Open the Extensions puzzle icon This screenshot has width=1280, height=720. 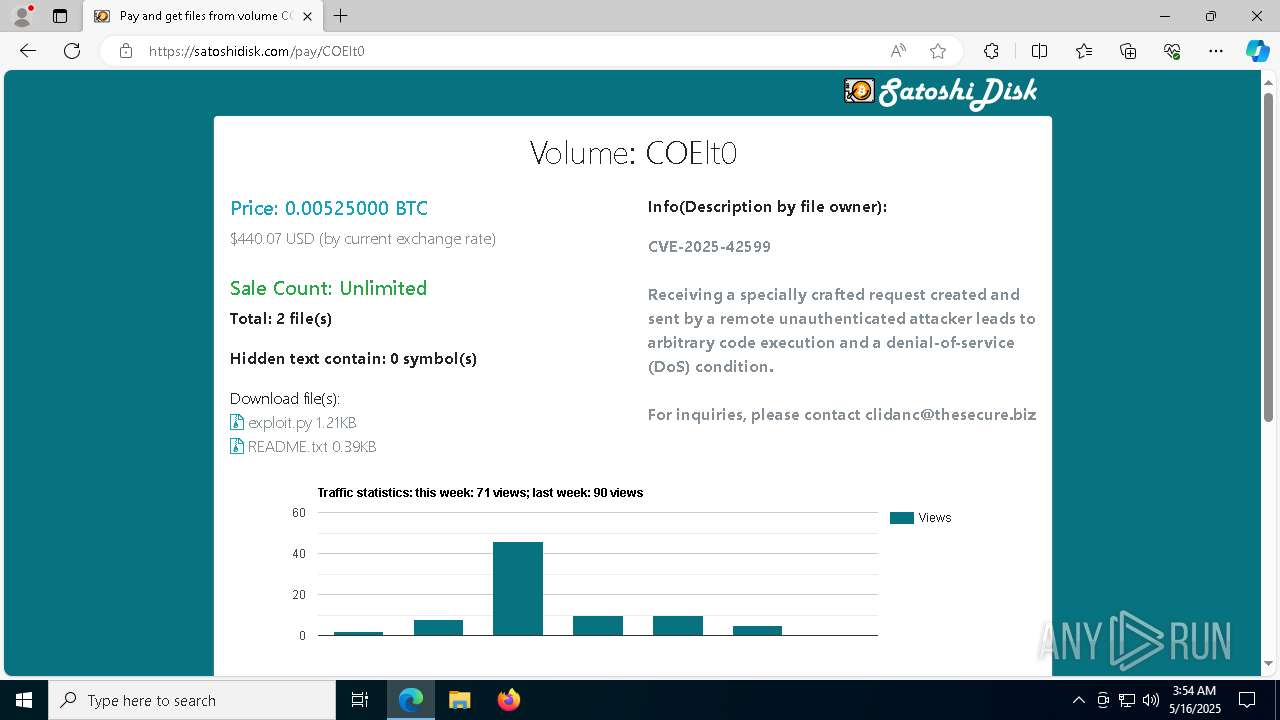991,51
